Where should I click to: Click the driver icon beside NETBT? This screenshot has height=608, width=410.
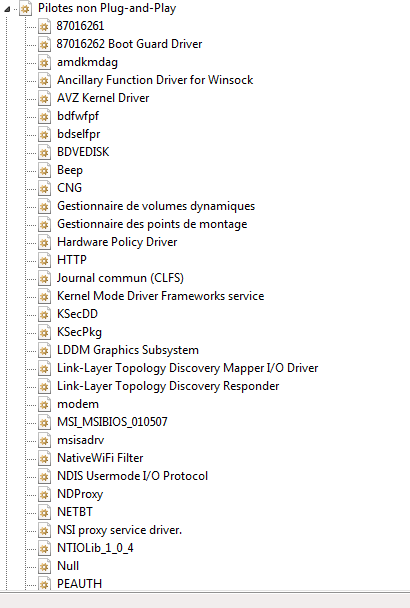pyautogui.click(x=44, y=512)
